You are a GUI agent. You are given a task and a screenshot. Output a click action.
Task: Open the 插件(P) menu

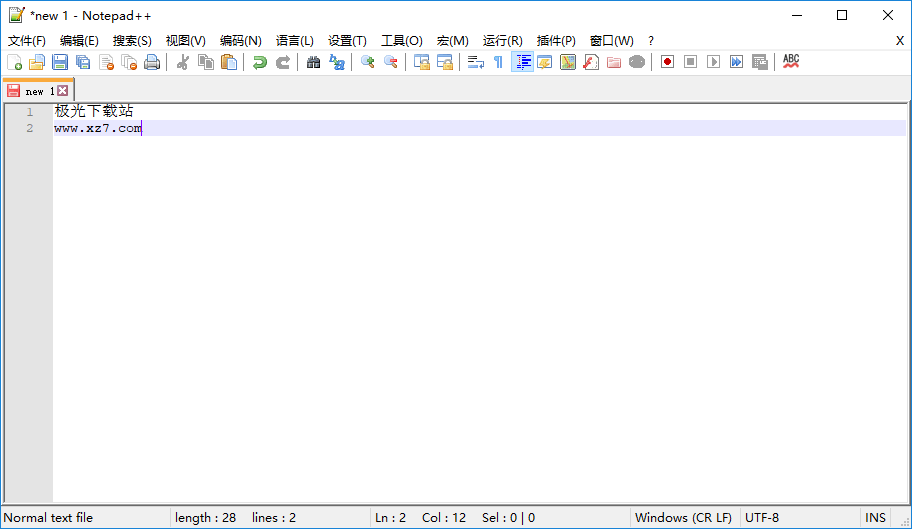coord(556,41)
